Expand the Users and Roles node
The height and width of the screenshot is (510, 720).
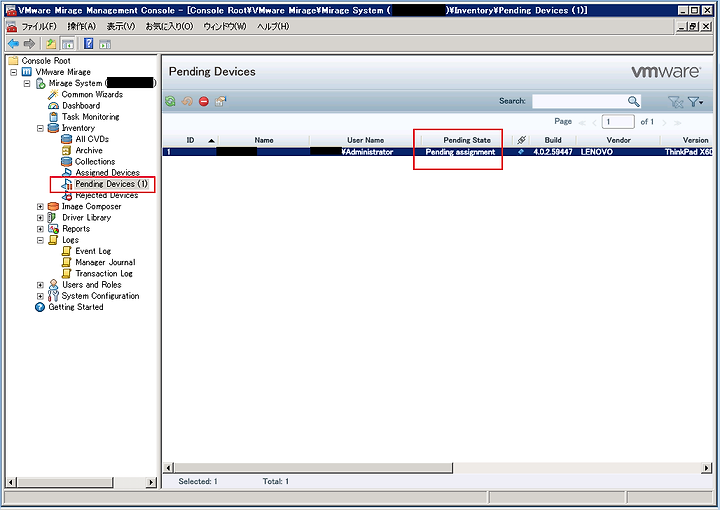pyautogui.click(x=40, y=285)
